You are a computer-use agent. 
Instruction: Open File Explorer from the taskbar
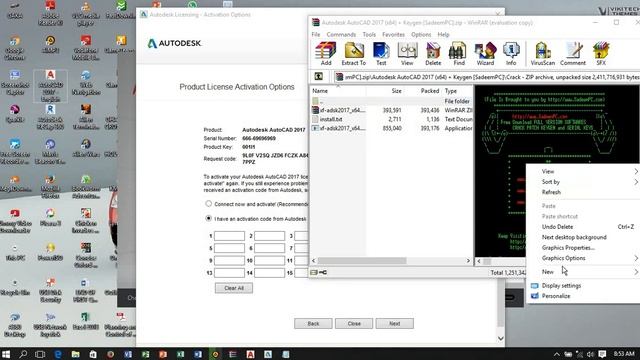(76, 354)
